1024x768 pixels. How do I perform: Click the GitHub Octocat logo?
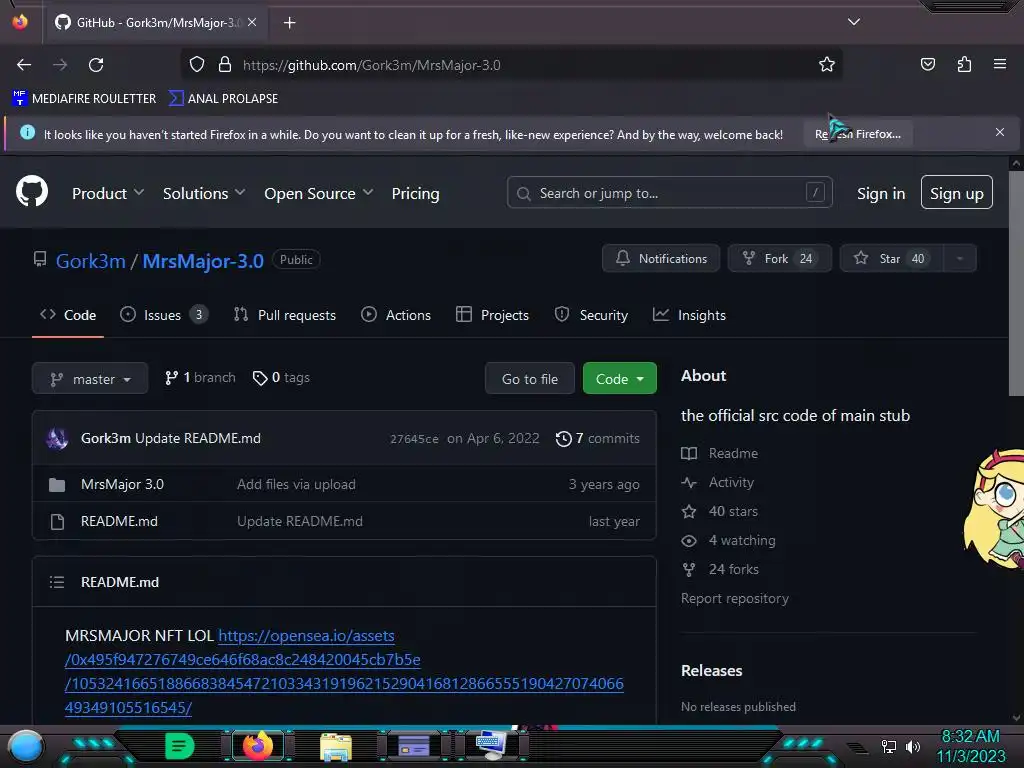click(x=32, y=191)
